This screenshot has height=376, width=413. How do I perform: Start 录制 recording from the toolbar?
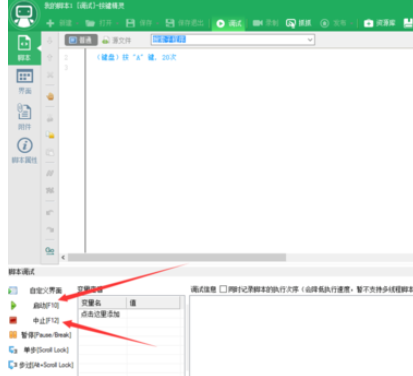click(x=265, y=23)
